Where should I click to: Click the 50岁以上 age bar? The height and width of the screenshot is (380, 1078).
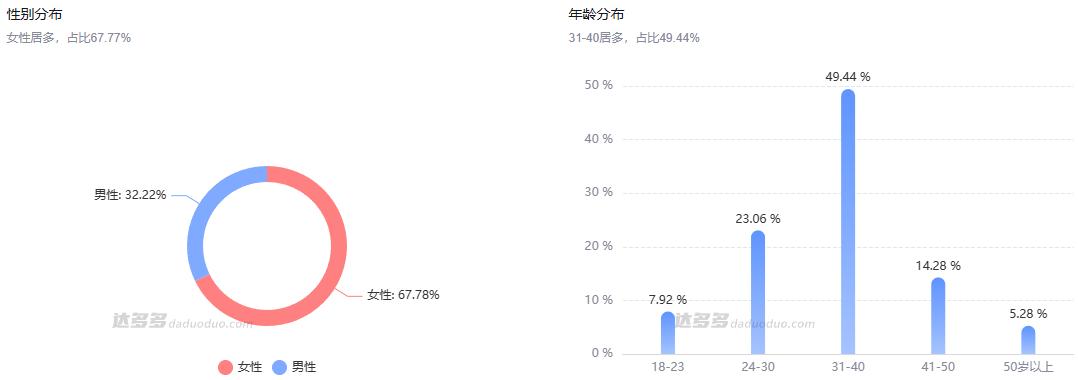pyautogui.click(x=1028, y=340)
